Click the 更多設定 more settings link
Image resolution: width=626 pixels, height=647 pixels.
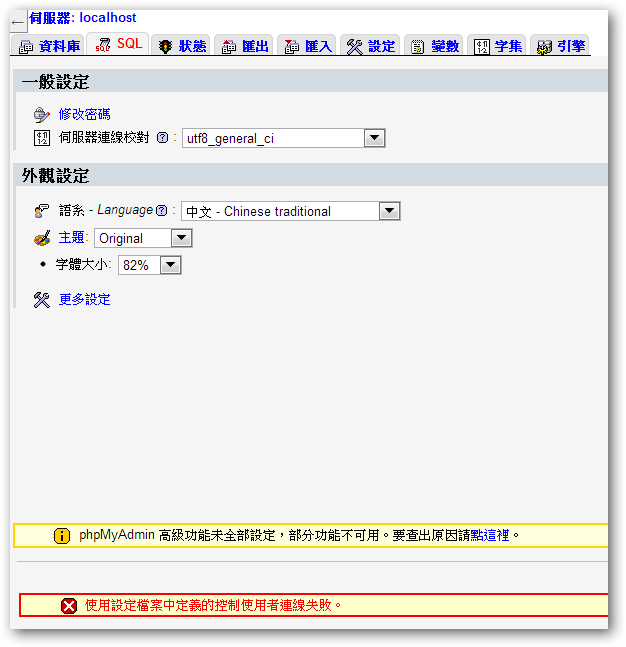click(x=85, y=299)
